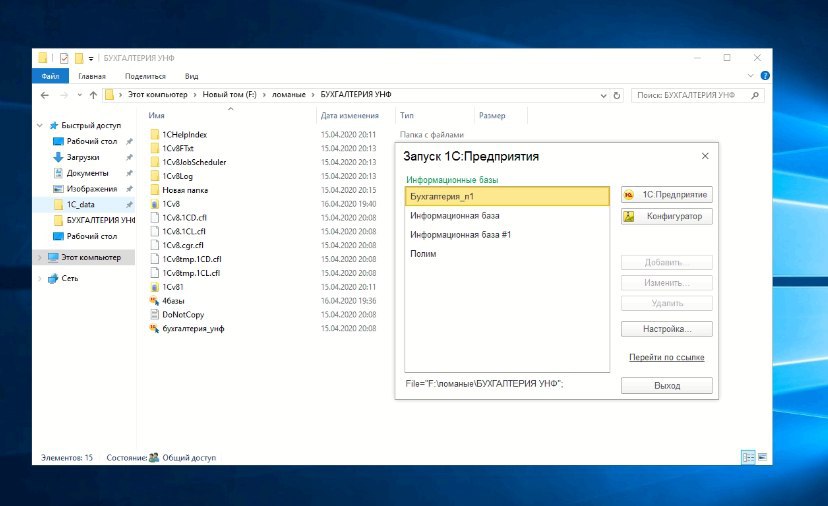Screen dimensions: 828x506
Task: Select Информационная база #1 entry
Action: tap(507, 235)
